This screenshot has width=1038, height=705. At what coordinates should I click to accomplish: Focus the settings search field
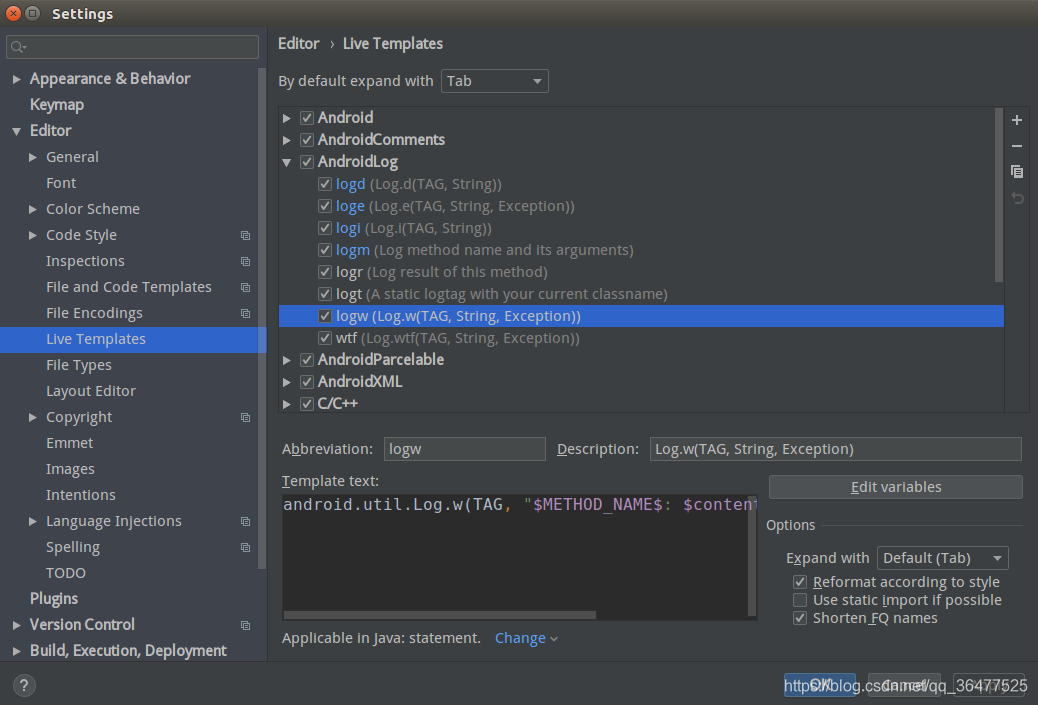click(x=132, y=47)
